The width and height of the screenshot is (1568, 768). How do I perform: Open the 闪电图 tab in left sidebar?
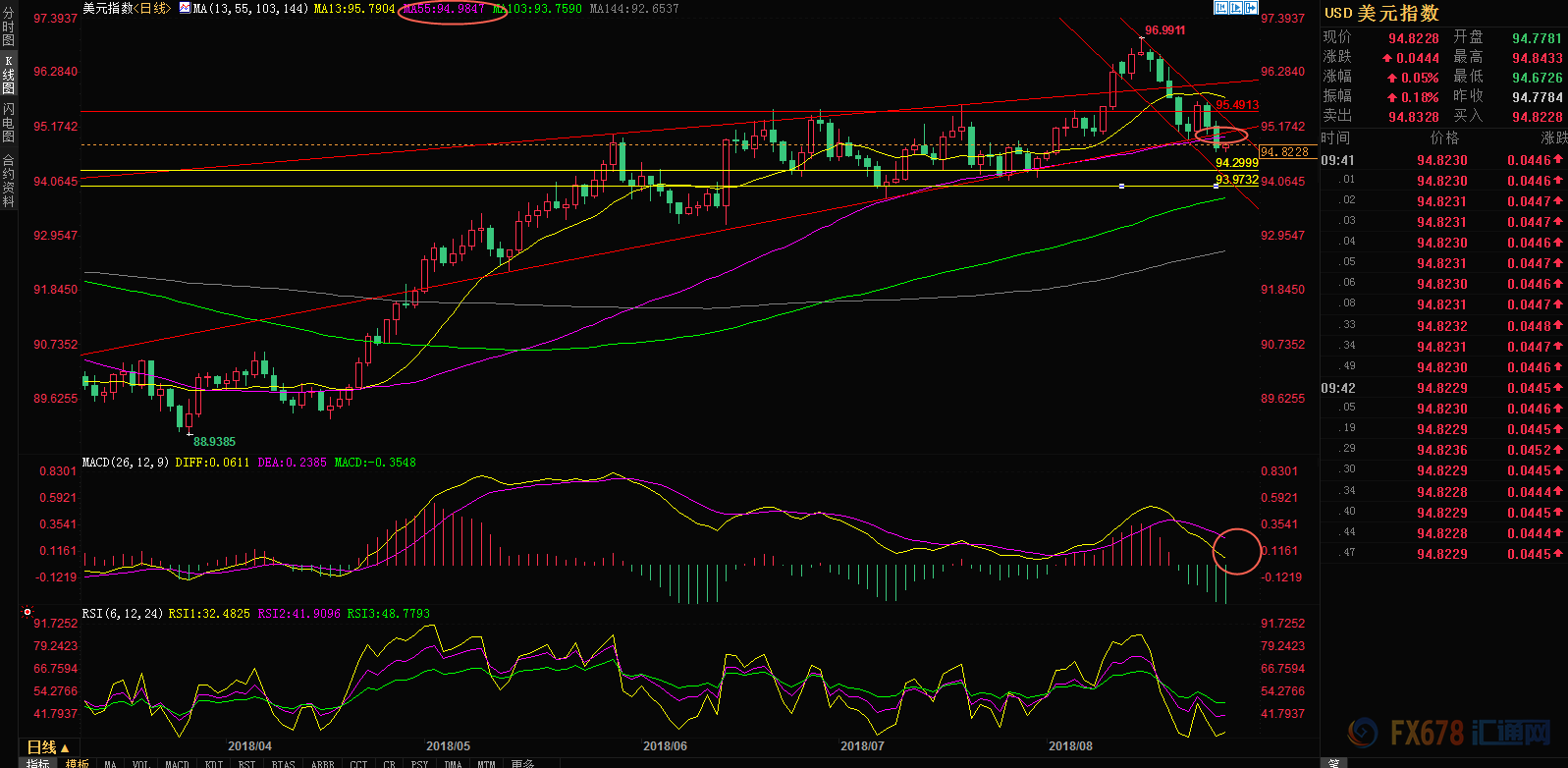[9, 125]
